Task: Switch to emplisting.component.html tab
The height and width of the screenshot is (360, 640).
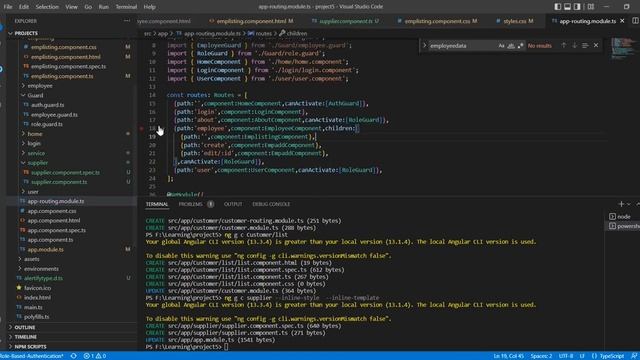Action: [252, 21]
